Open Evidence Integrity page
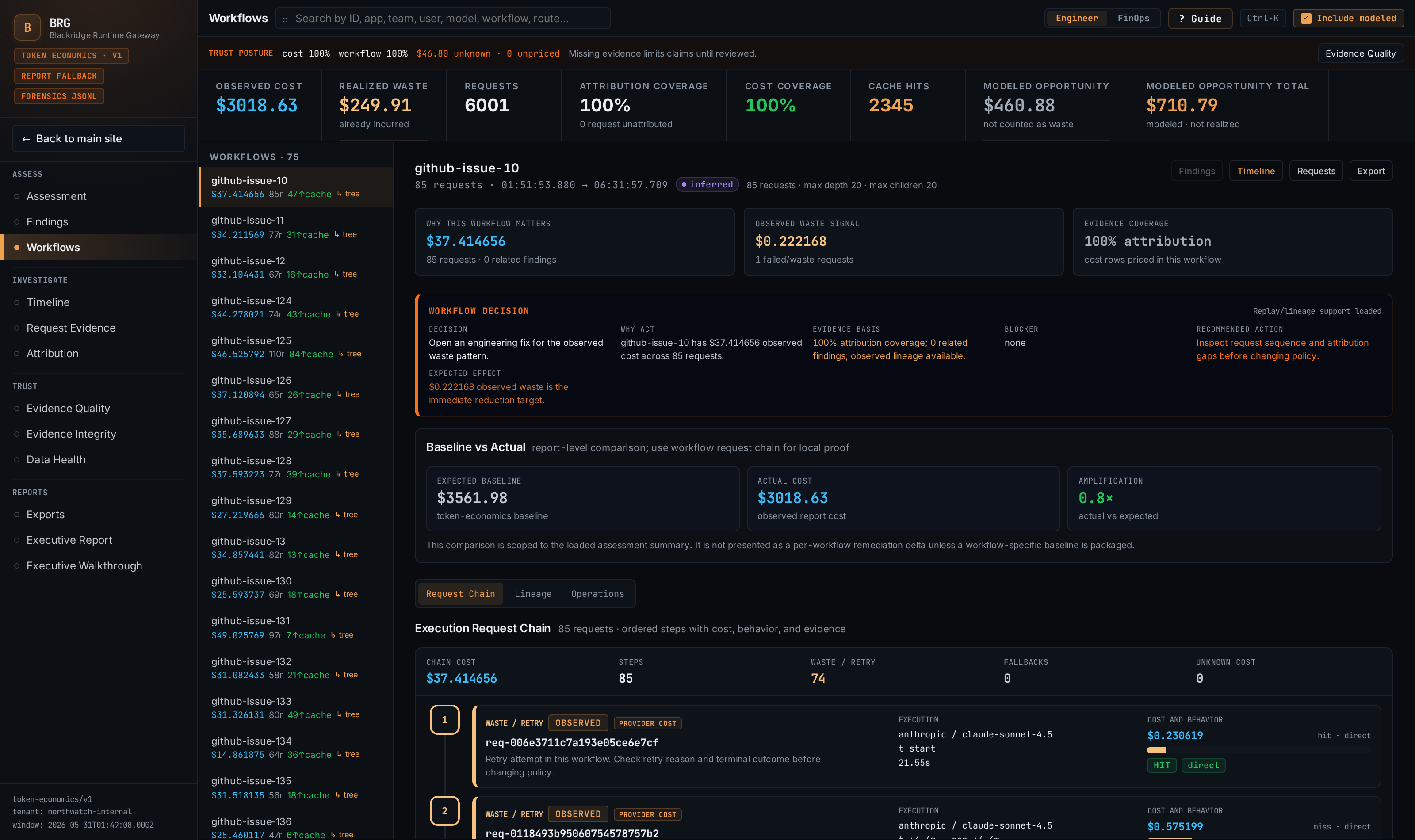1415x840 pixels. (99, 434)
